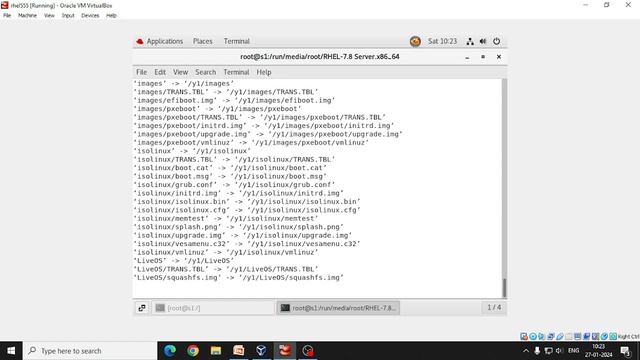Click the VirtualBox optical disk status icon
The image size is (640, 360).
click(533, 336)
